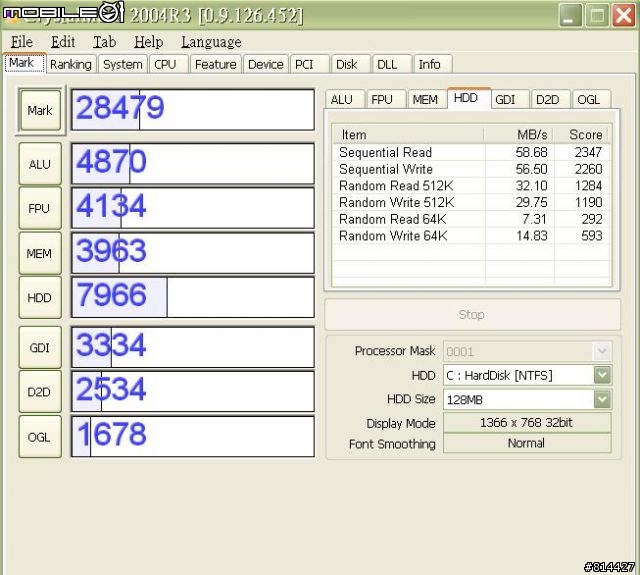Screen dimensions: 640x575
Task: Start the MEM benchmark button
Action: pos(40,253)
